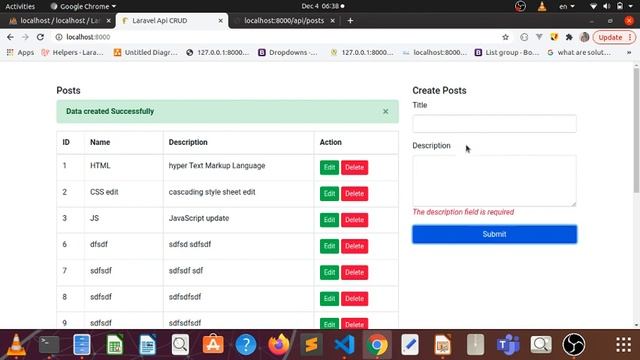Delete post with ID 6
This screenshot has width=640, height=360.
[354, 246]
